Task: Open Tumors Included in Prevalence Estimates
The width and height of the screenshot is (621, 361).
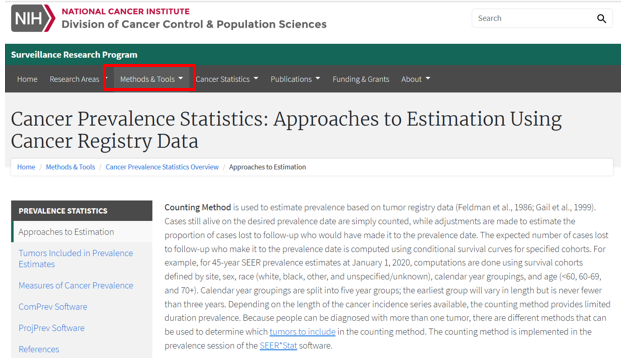Action: pyautogui.click(x=76, y=258)
